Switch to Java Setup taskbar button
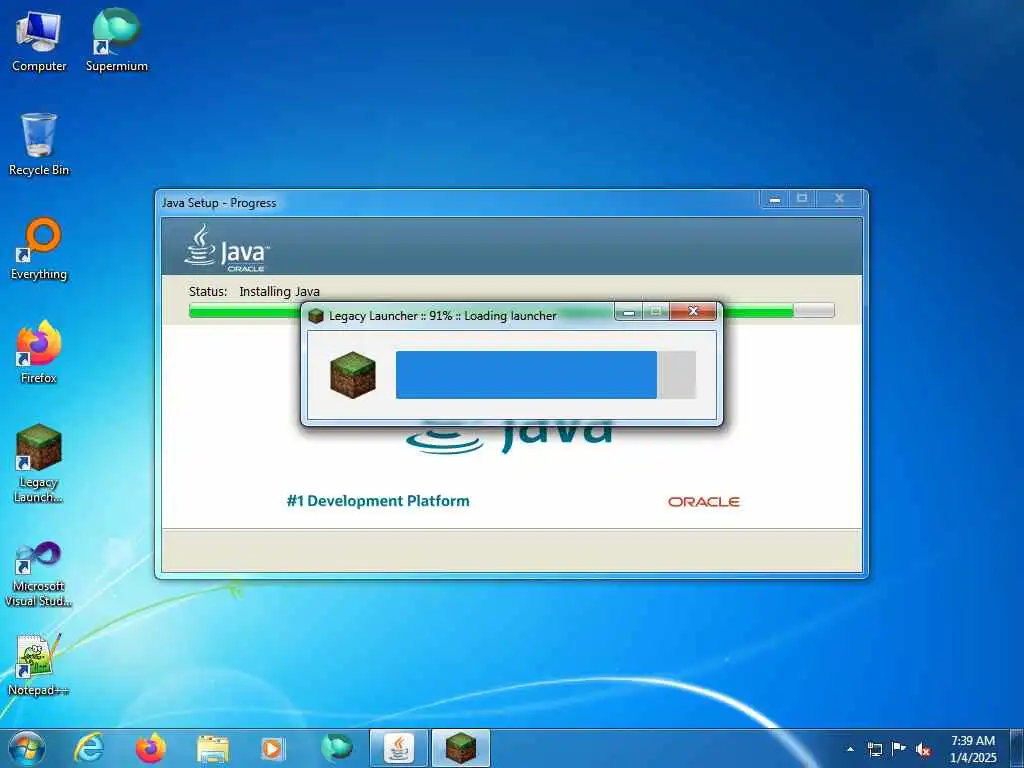 (398, 748)
